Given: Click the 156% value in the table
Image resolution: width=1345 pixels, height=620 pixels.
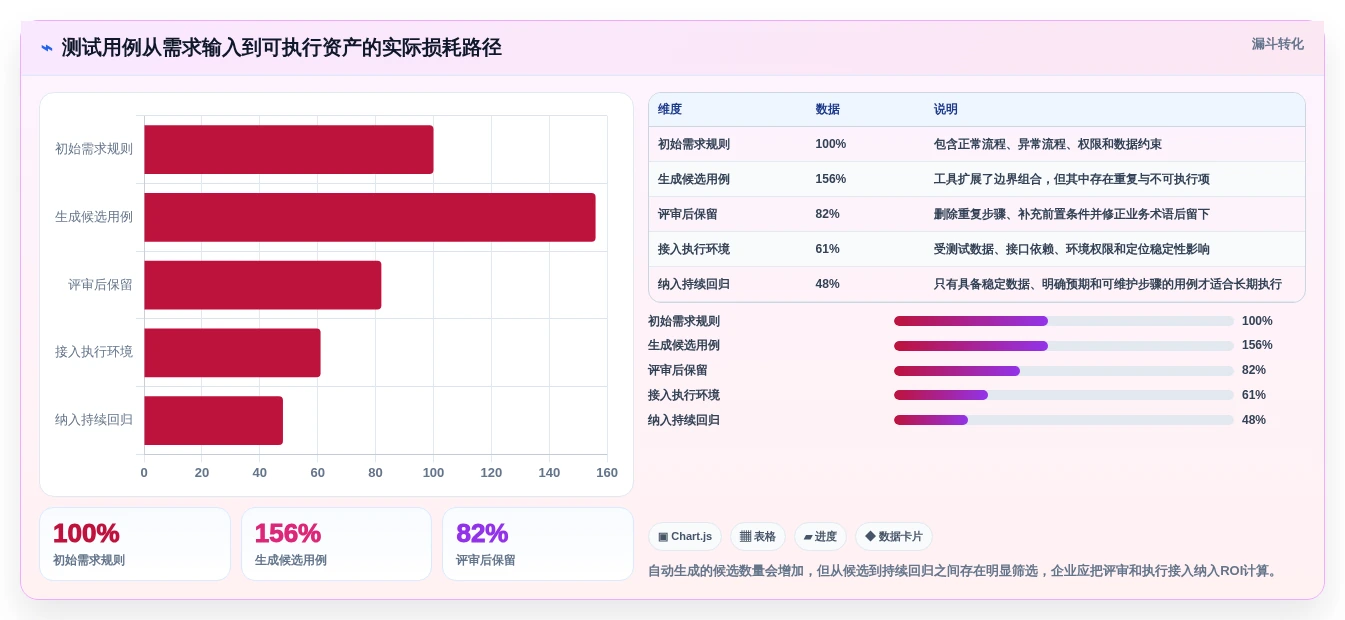Looking at the screenshot, I should [x=831, y=179].
